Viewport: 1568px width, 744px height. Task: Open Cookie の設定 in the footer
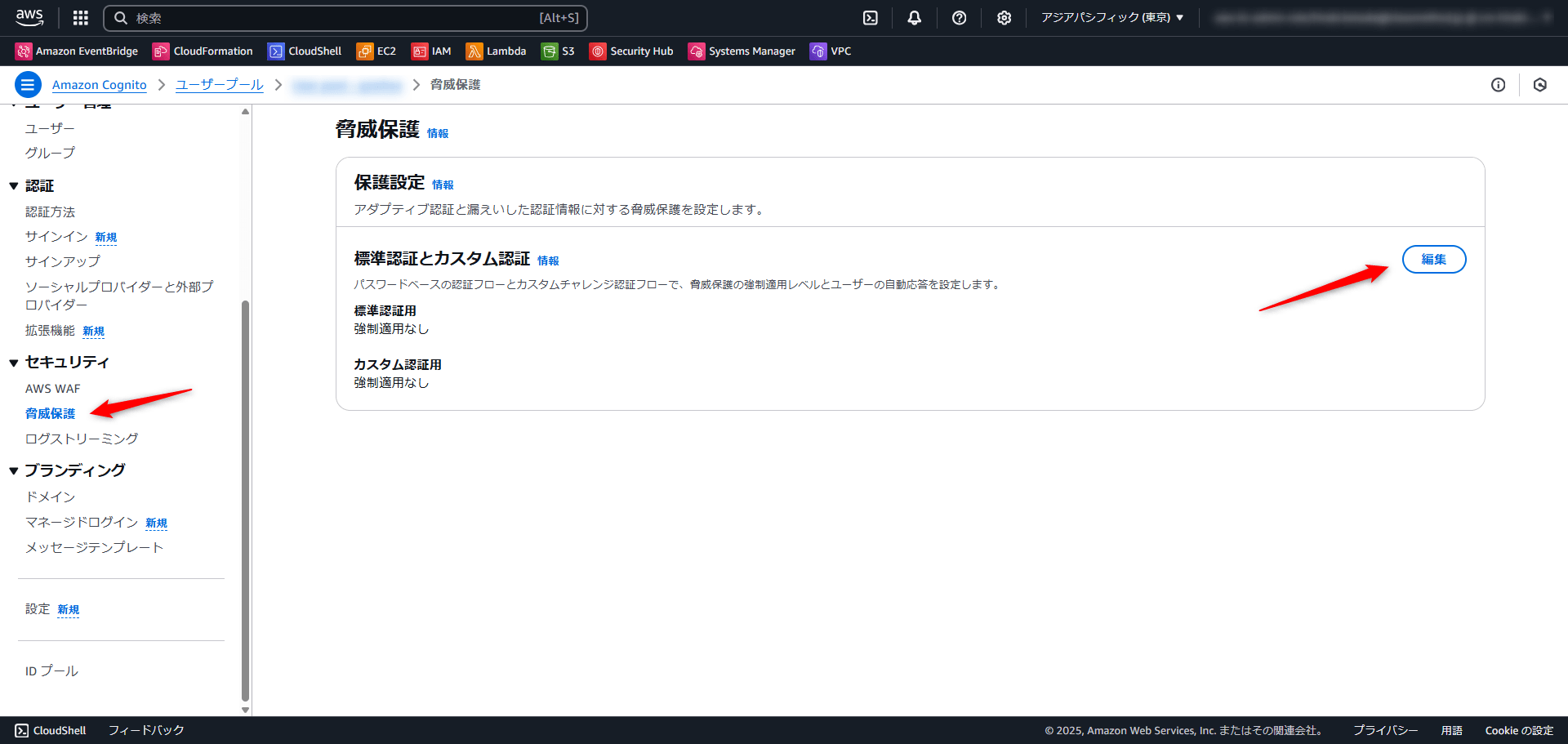click(x=1519, y=731)
